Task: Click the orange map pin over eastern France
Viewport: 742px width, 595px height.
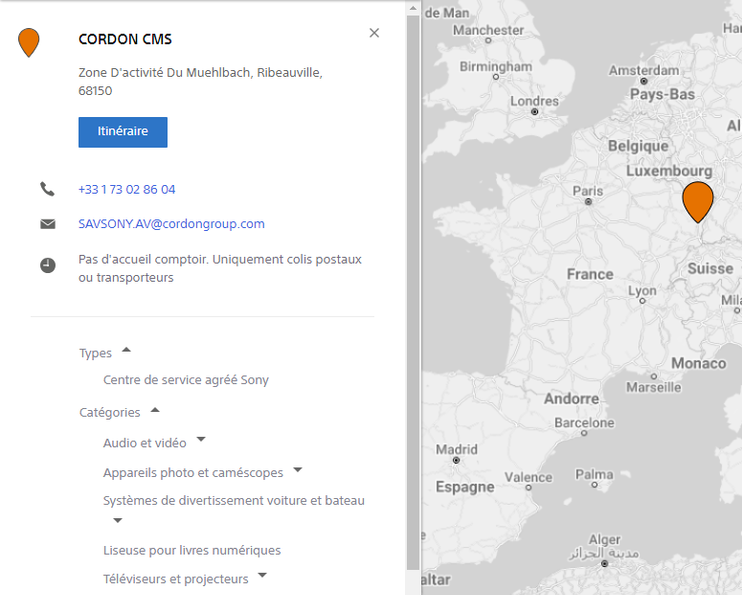Action: [697, 200]
